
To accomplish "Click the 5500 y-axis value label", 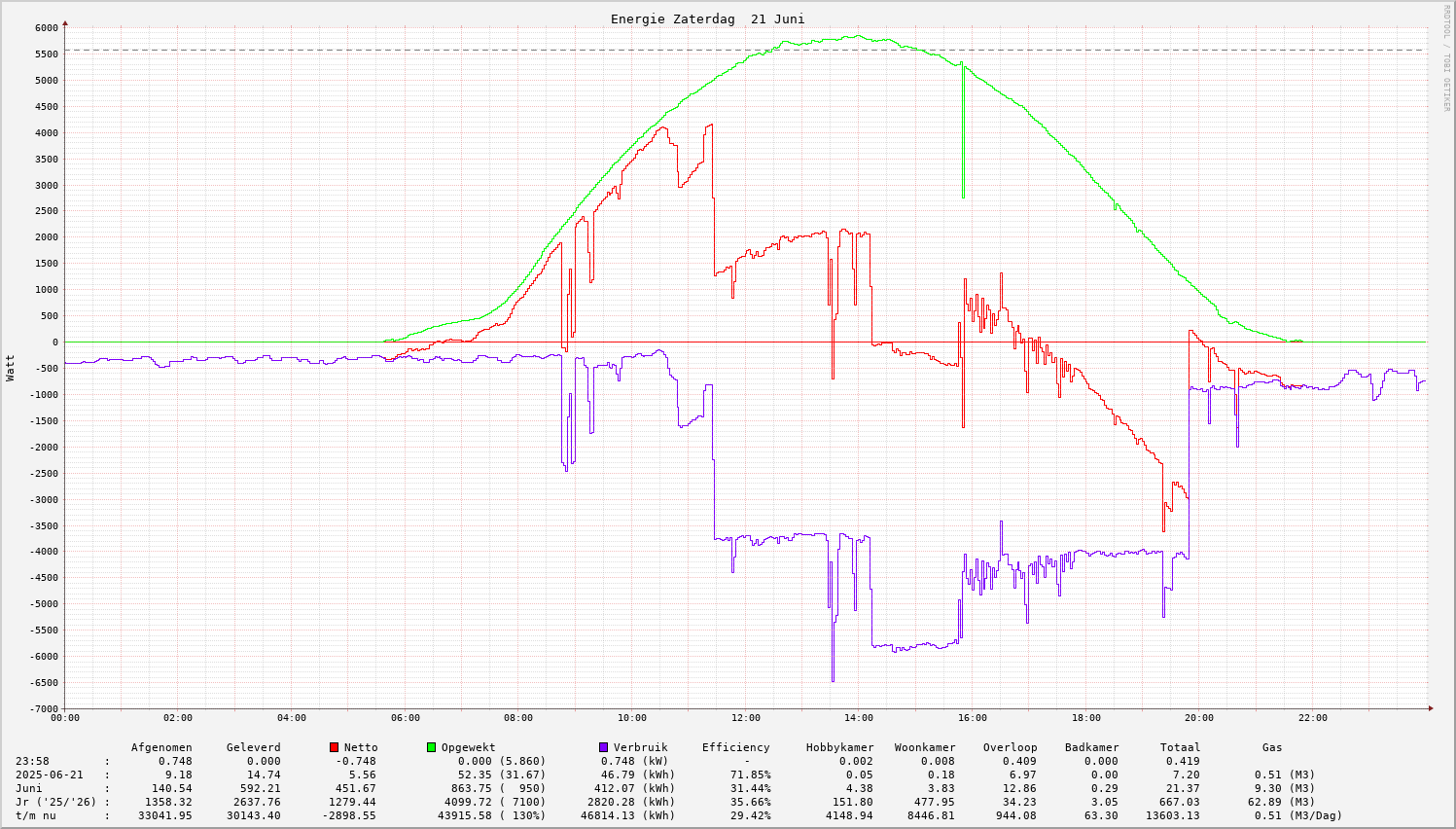I will [x=45, y=54].
